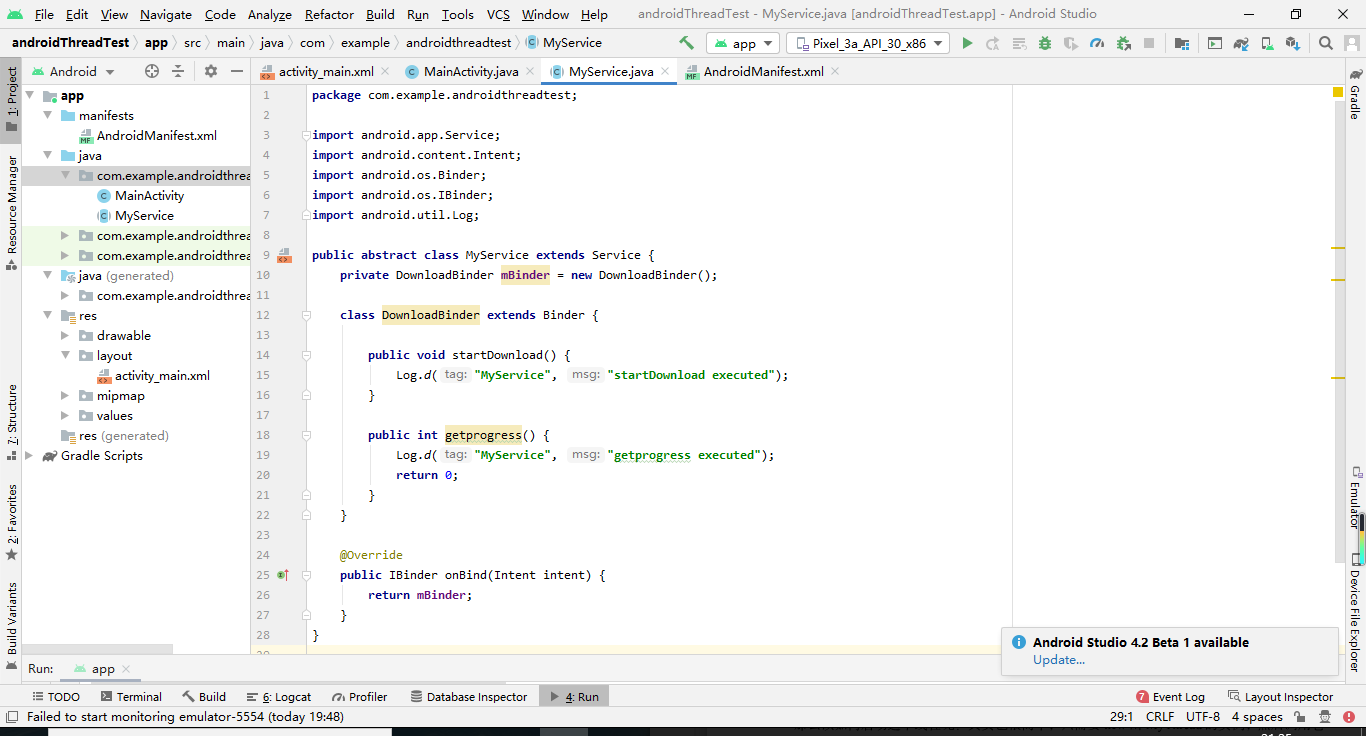This screenshot has height=736, width=1366.
Task: Toggle the Resource Manager tool window
Action: [x=11, y=210]
